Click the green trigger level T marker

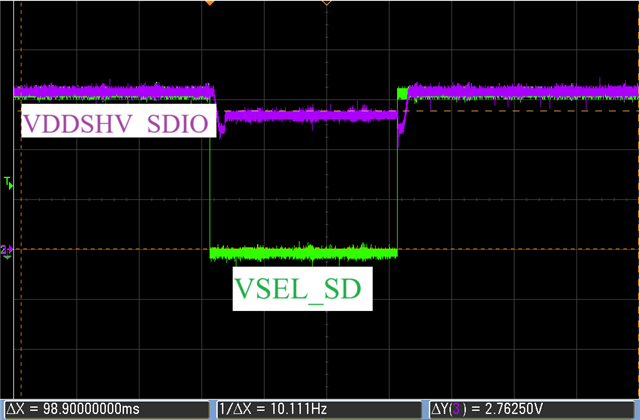coord(8,182)
